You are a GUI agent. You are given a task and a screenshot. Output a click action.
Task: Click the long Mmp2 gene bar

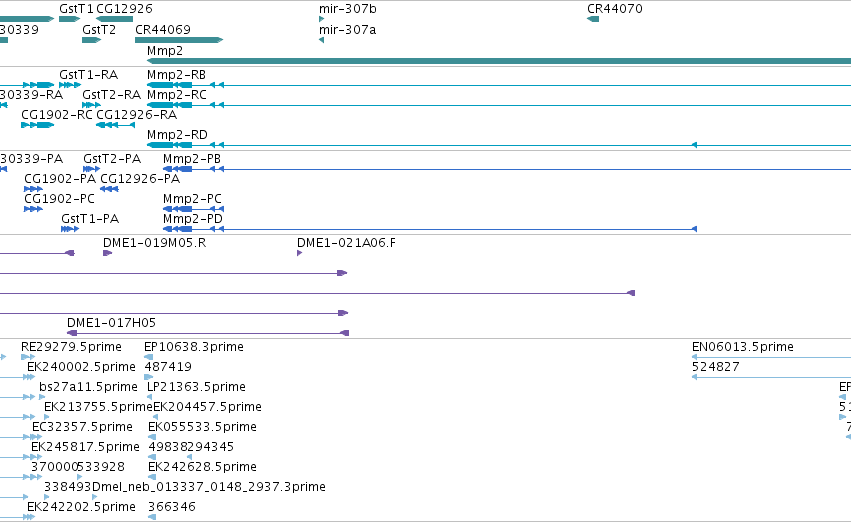pyautogui.click(x=499, y=61)
